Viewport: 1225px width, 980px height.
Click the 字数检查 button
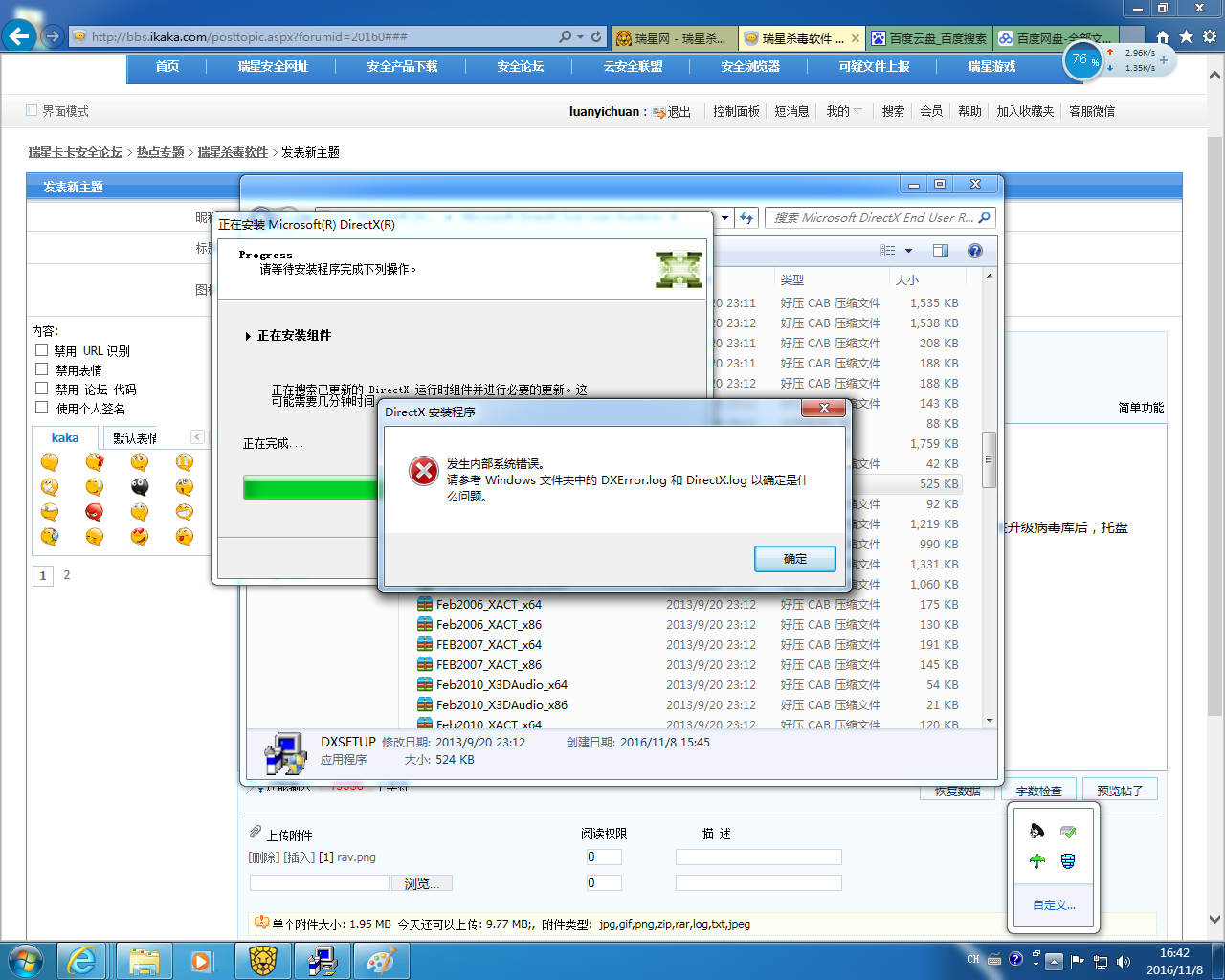pos(1038,791)
